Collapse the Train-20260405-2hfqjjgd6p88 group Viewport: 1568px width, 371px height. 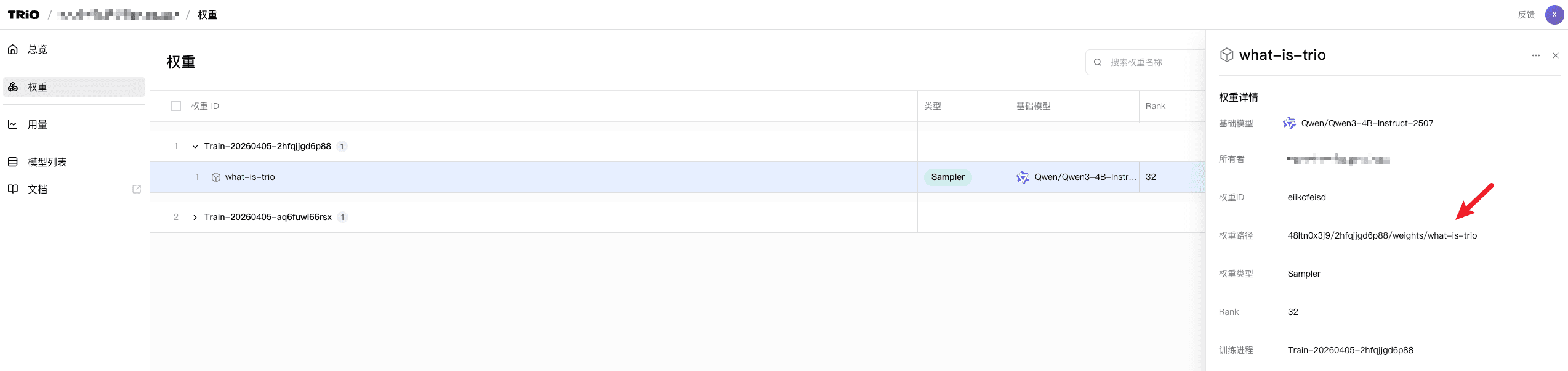195,147
